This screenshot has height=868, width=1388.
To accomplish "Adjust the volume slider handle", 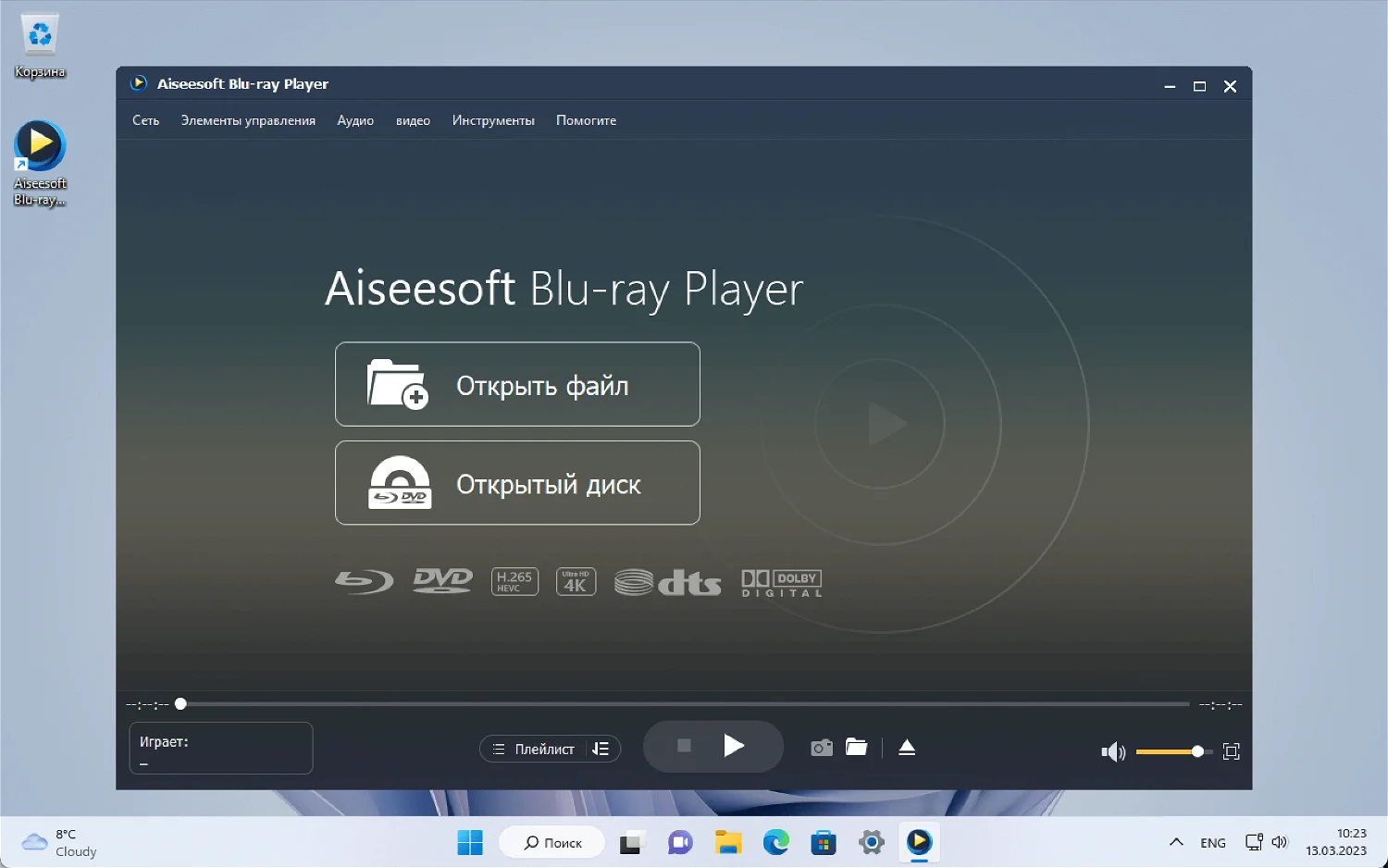I will click(1199, 751).
